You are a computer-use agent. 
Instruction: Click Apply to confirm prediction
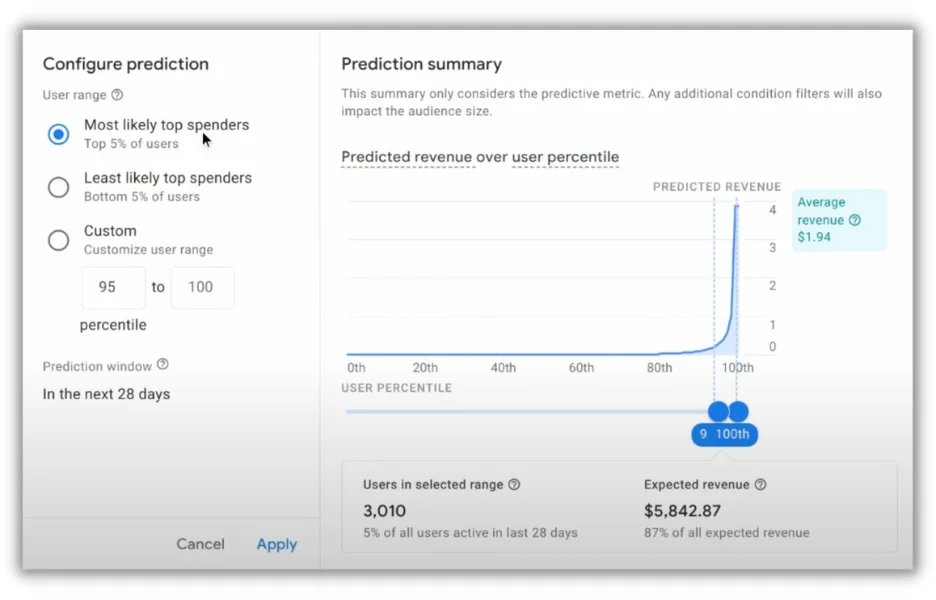(276, 544)
